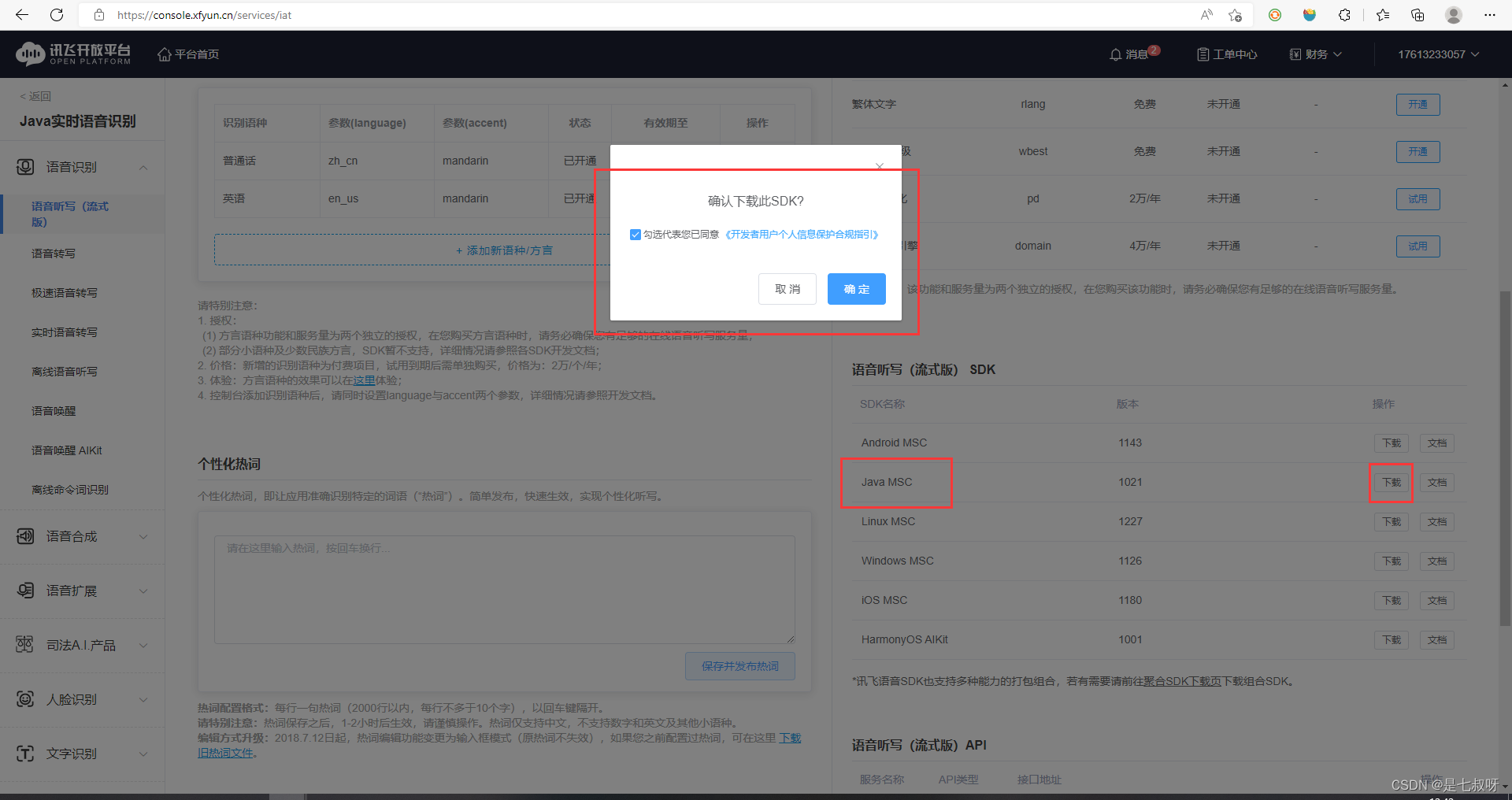Toggle the agreement checkbox in dialog
The height and width of the screenshot is (800, 1512).
[x=636, y=235]
